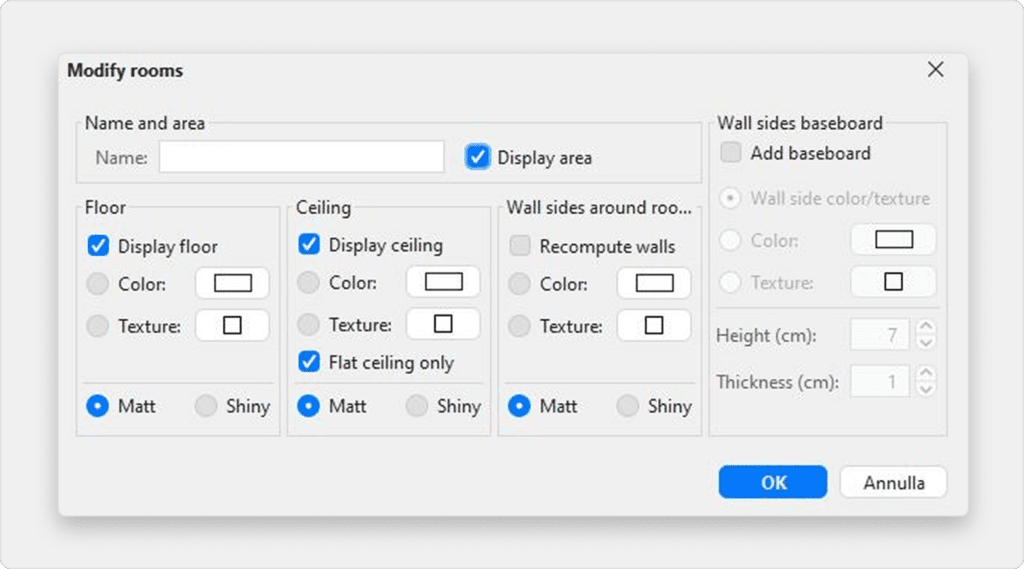Select Shiny finish for the Floor
The height and width of the screenshot is (569, 1024).
tap(206, 406)
